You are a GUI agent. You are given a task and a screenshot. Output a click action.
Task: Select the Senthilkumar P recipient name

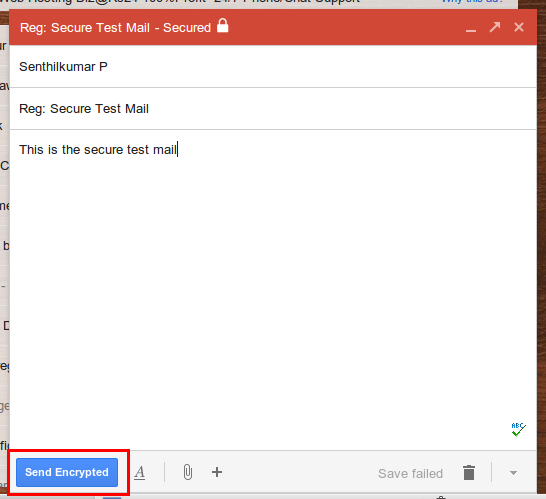[x=63, y=67]
